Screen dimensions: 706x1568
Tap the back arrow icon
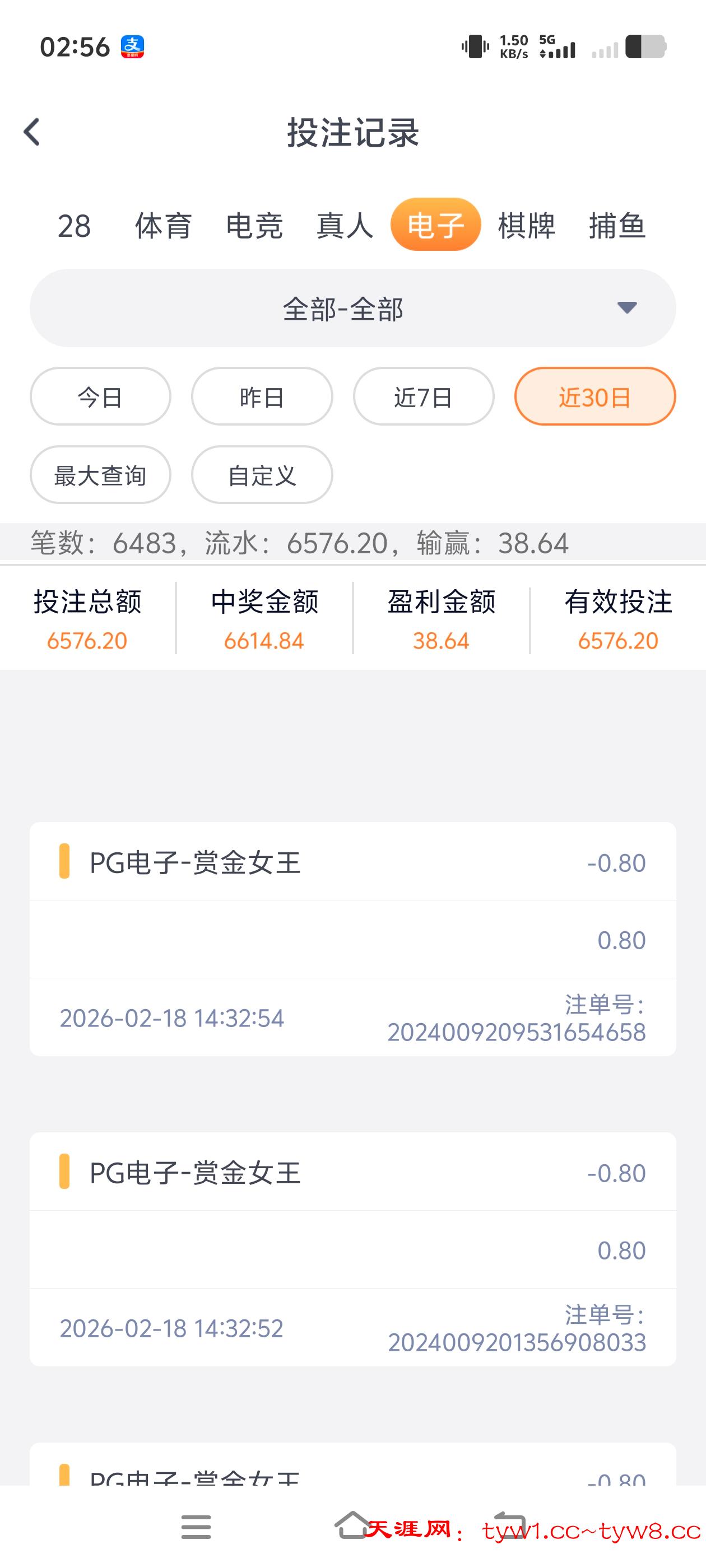click(x=32, y=132)
